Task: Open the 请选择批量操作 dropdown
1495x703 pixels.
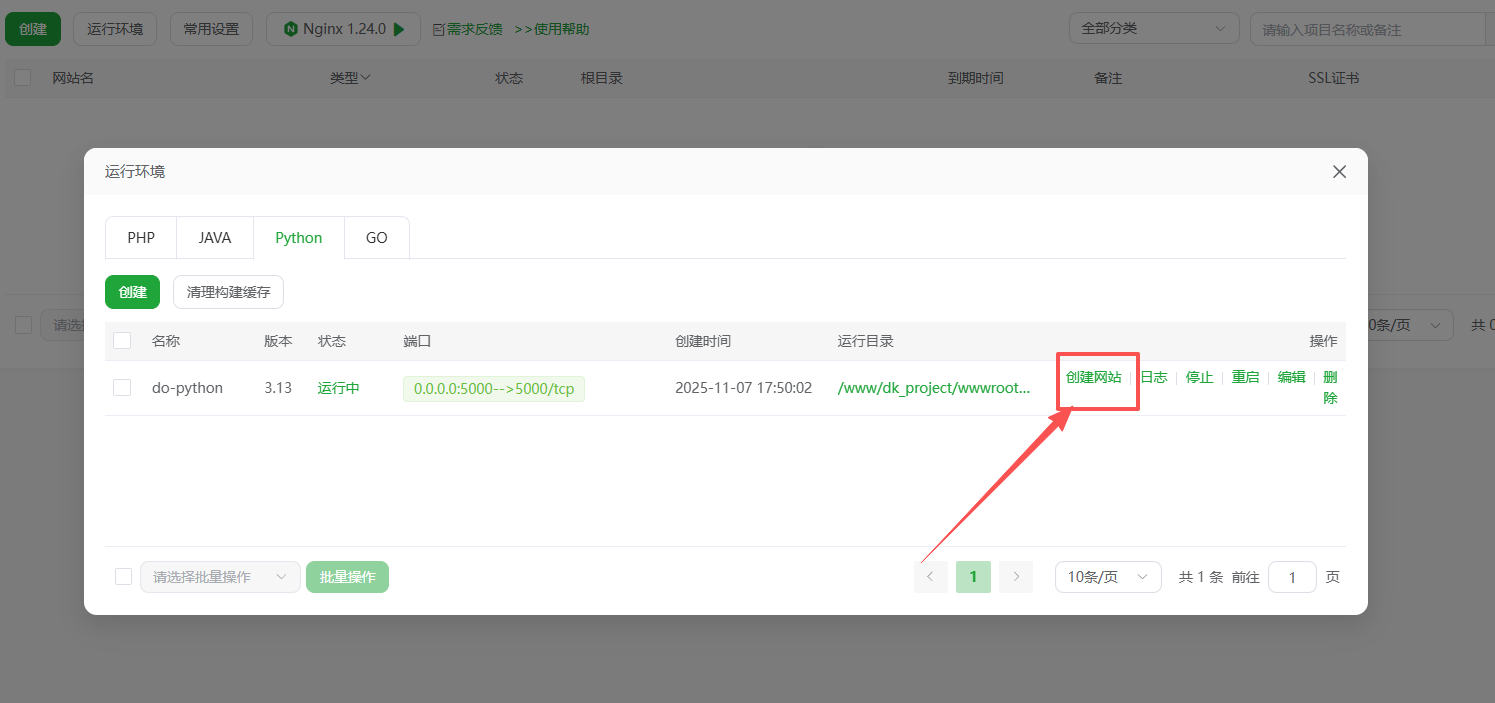Action: tap(220, 577)
